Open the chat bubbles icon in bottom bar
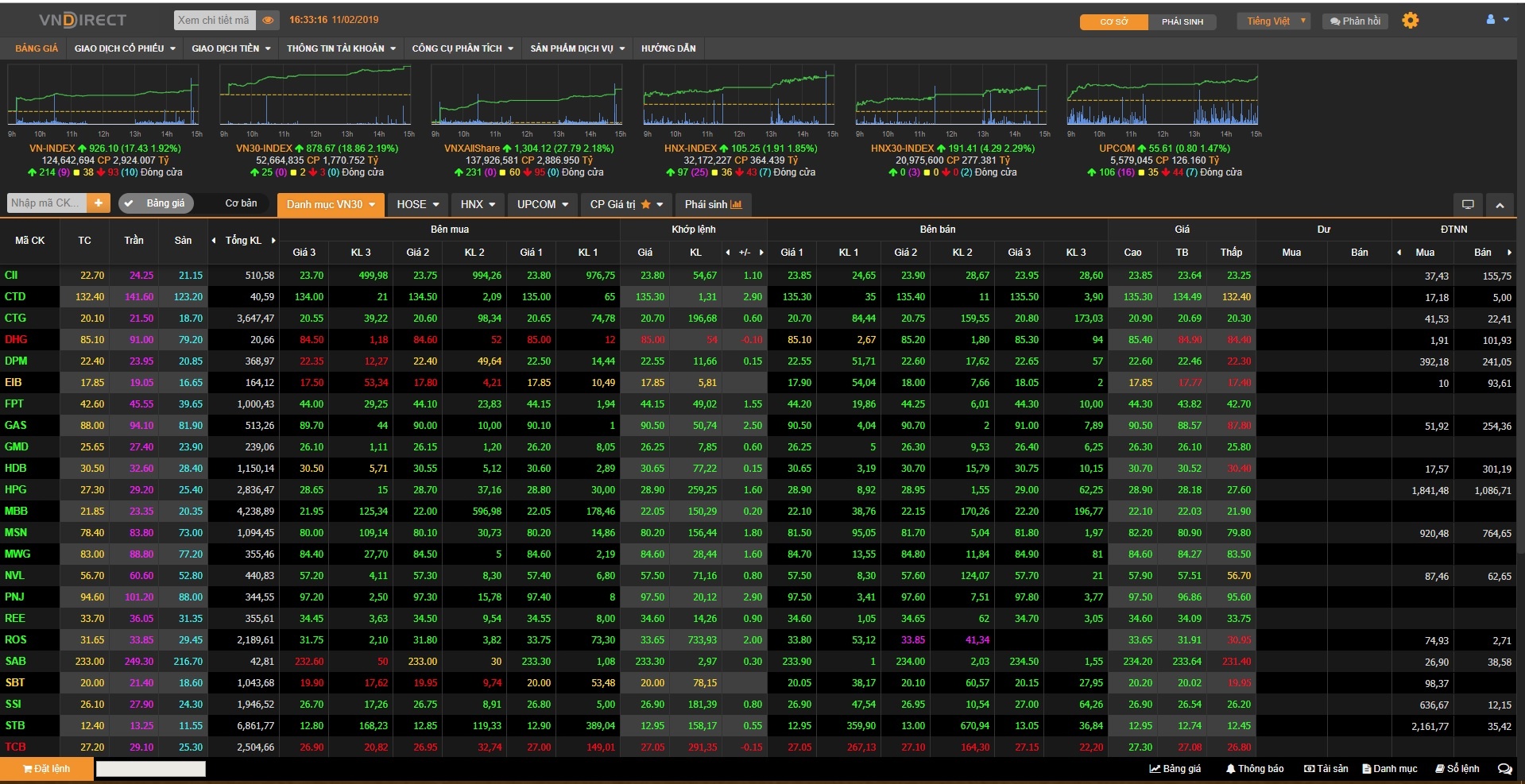Viewport: 1525px width, 784px height. click(1504, 769)
